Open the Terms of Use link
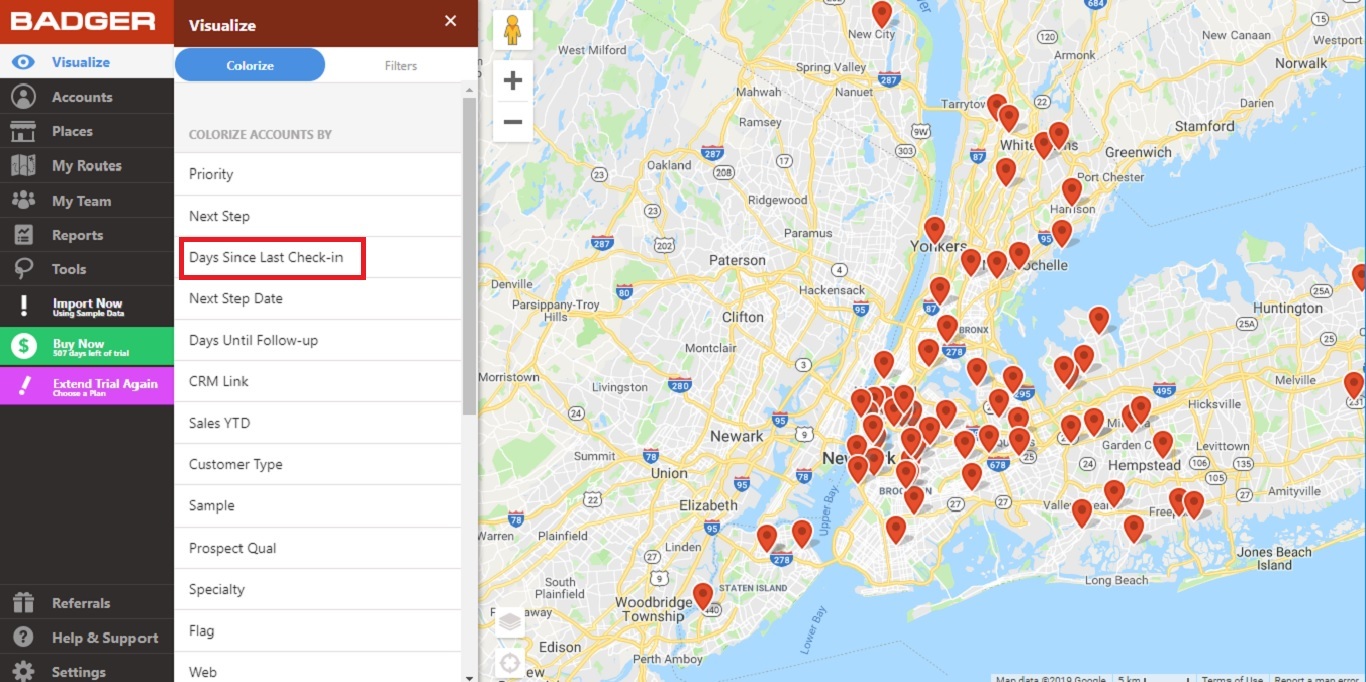Image resolution: width=1366 pixels, height=682 pixels. coord(1232,677)
